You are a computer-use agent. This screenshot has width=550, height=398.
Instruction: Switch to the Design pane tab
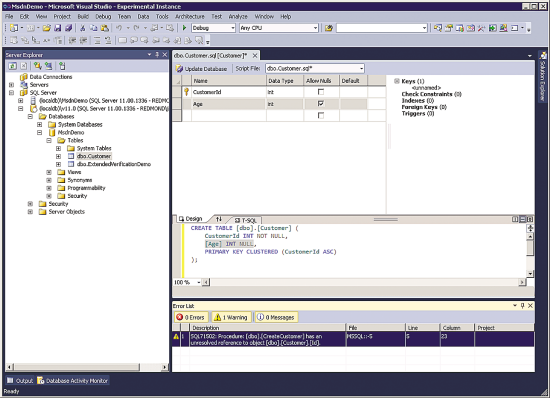point(191,219)
